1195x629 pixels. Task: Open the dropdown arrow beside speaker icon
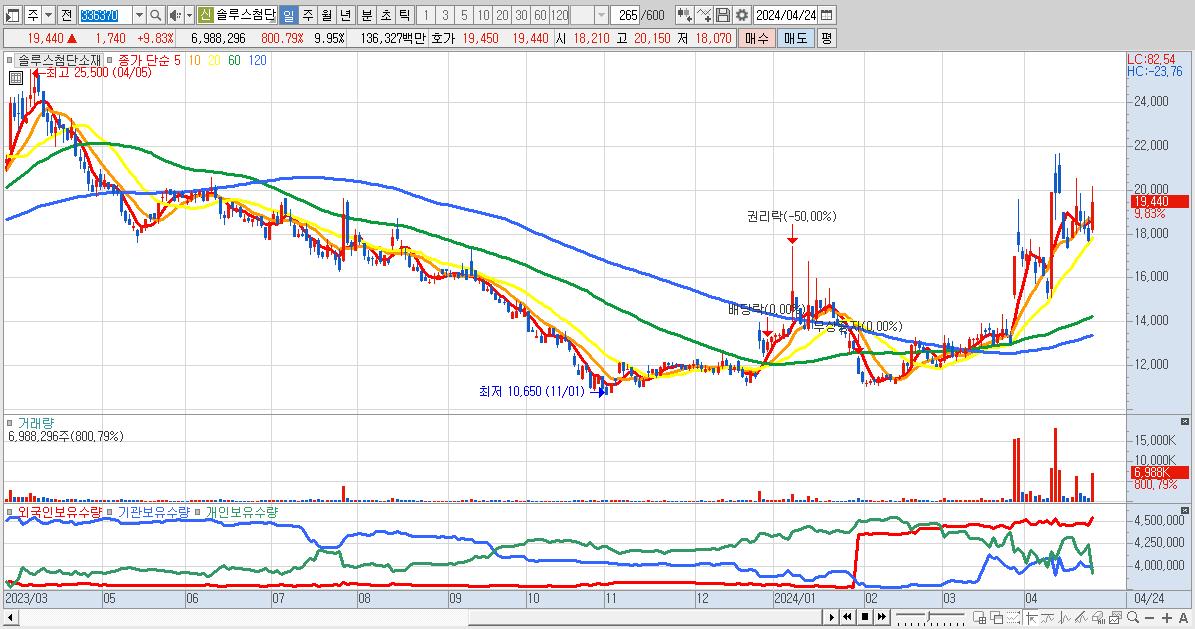189,14
